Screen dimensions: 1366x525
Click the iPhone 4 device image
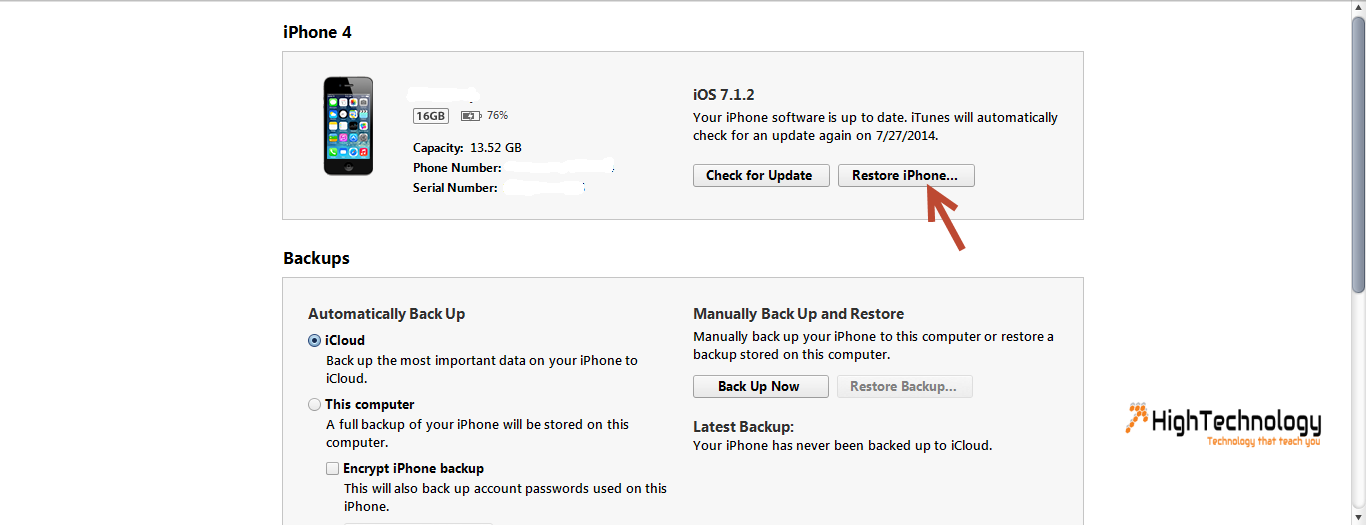pyautogui.click(x=348, y=125)
